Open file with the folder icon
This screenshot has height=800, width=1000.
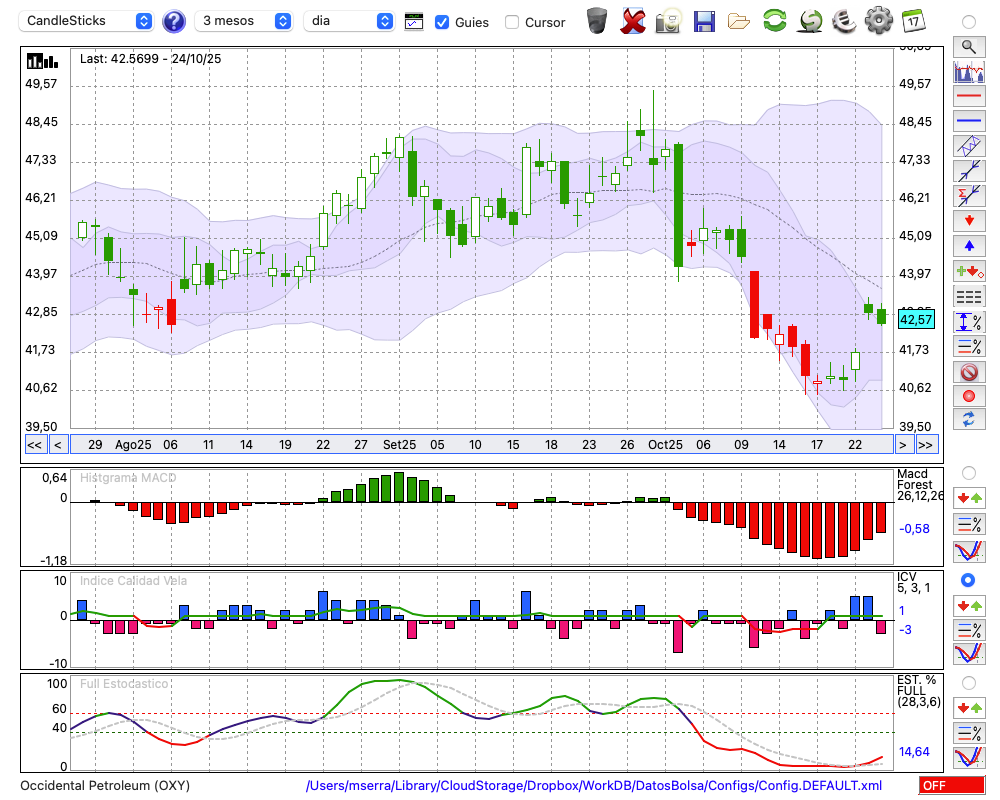pos(739,22)
